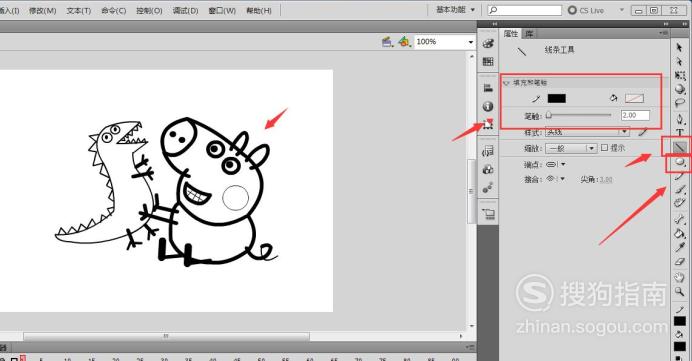Edit stroke style with pencil icon
Screen dimensions: 692x361
[643, 132]
